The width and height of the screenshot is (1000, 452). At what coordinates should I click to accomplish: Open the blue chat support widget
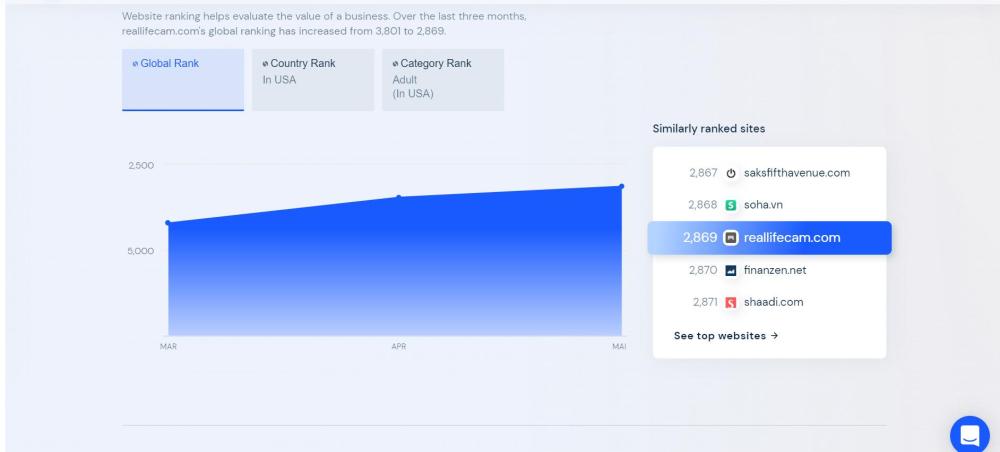[x=968, y=431]
